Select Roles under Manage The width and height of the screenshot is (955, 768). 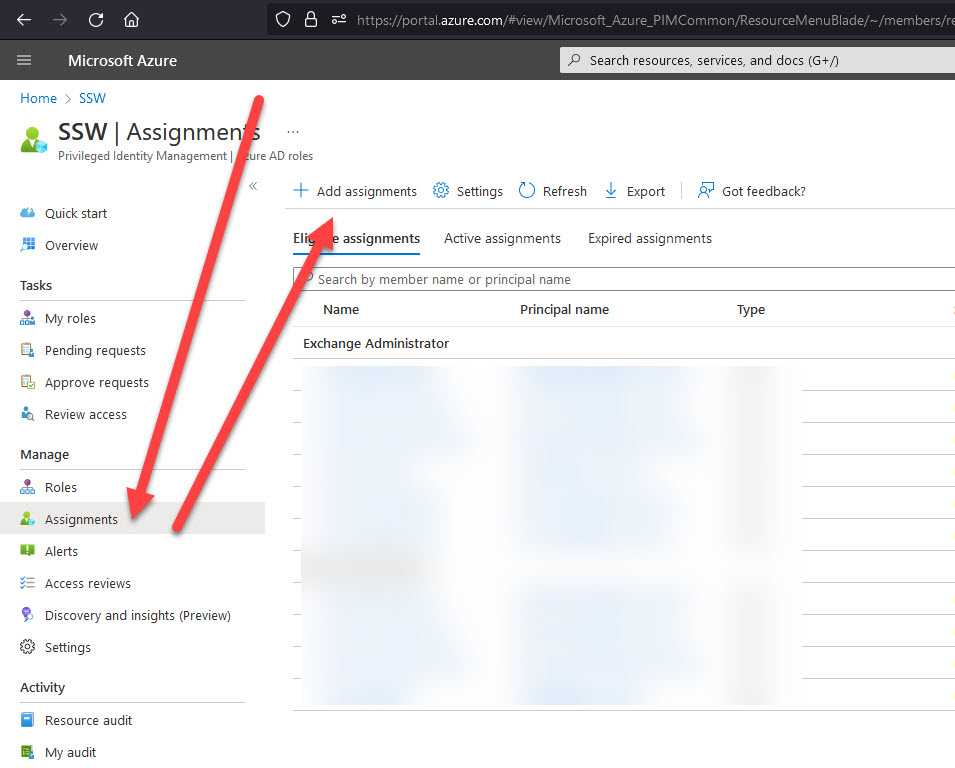pos(60,487)
